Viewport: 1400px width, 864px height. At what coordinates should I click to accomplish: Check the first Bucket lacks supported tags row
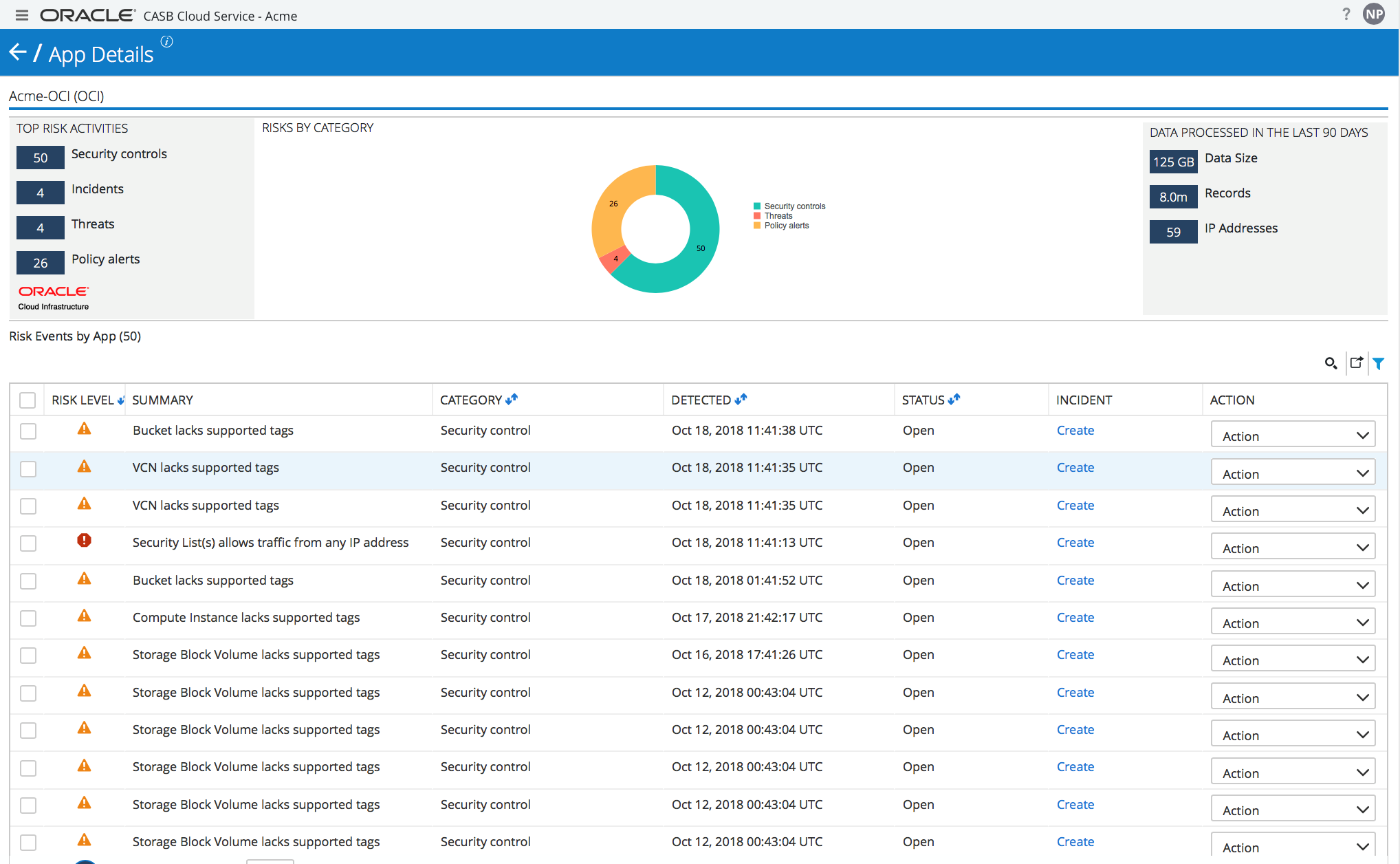(x=28, y=431)
